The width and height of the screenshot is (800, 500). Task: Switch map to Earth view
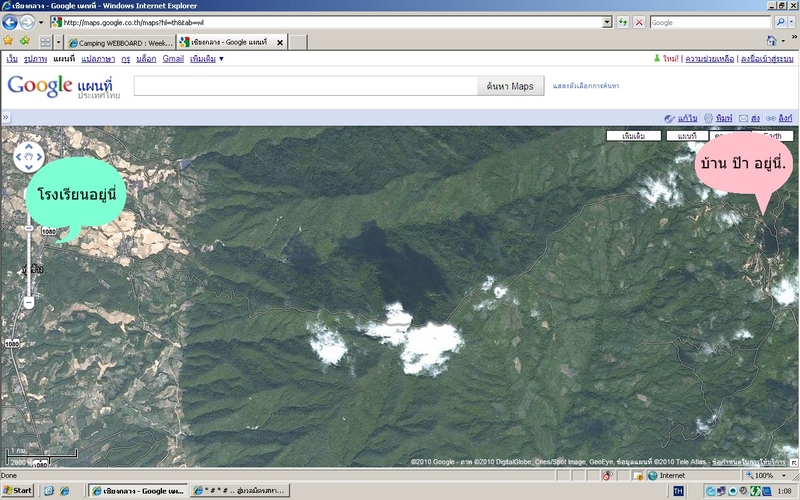tap(771, 135)
